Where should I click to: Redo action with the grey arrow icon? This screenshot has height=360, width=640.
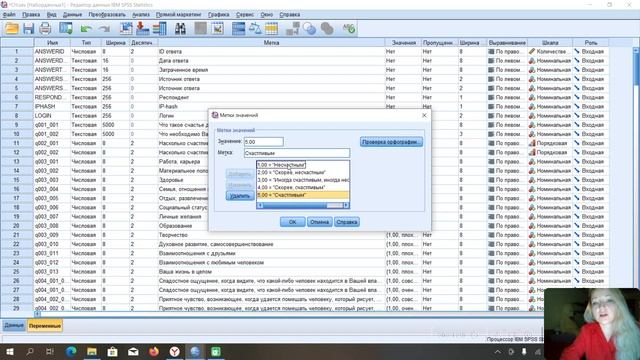point(104,29)
